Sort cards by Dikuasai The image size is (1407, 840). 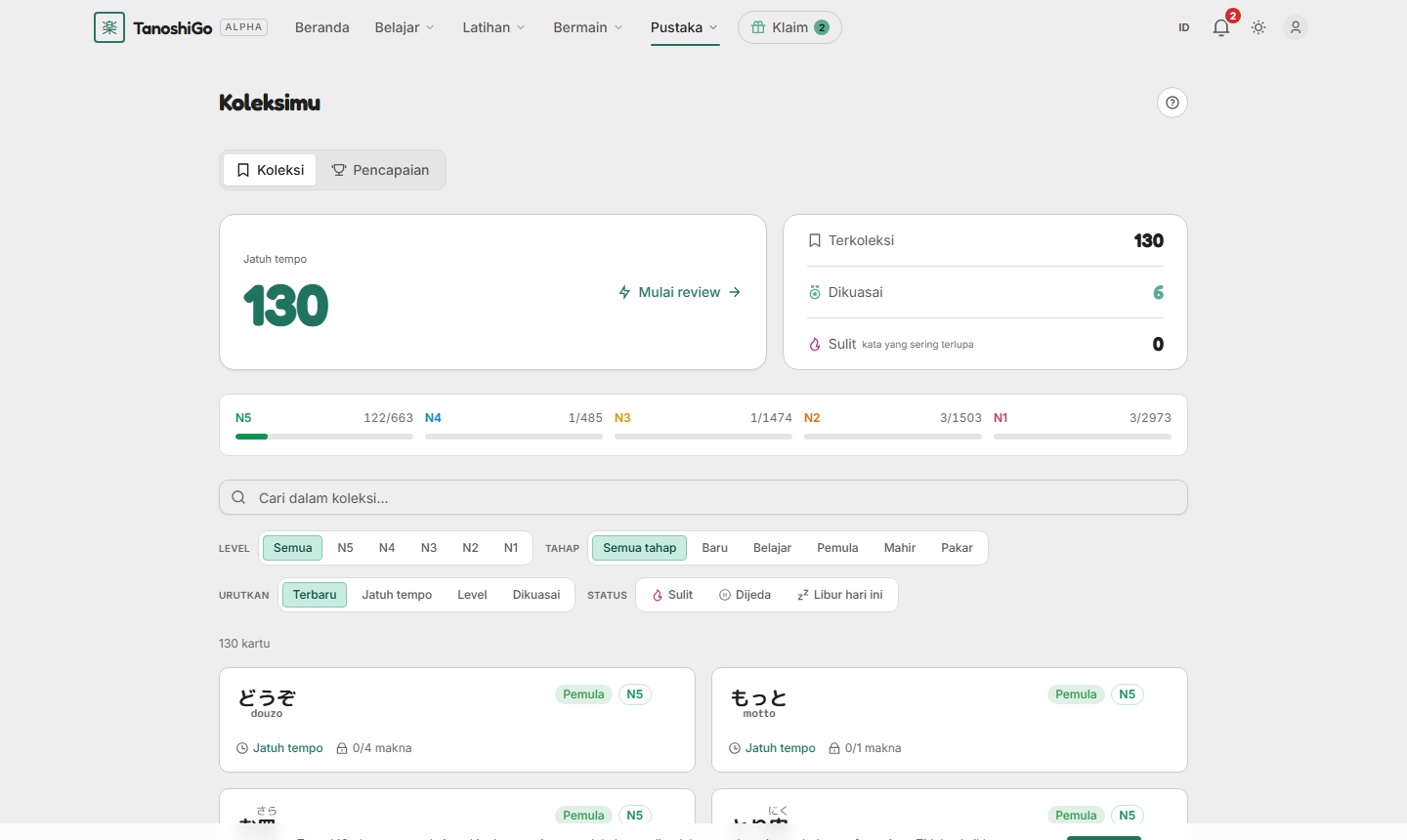click(x=536, y=595)
